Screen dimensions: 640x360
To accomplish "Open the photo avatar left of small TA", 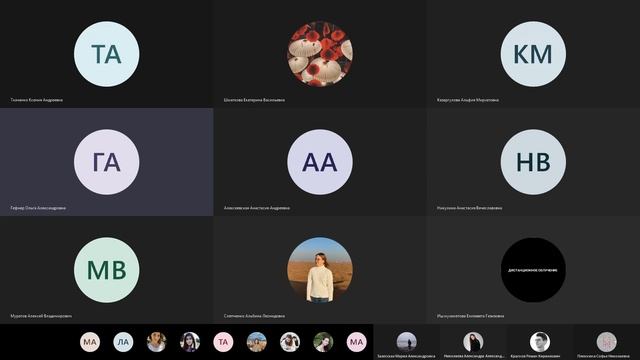I will 190,342.
